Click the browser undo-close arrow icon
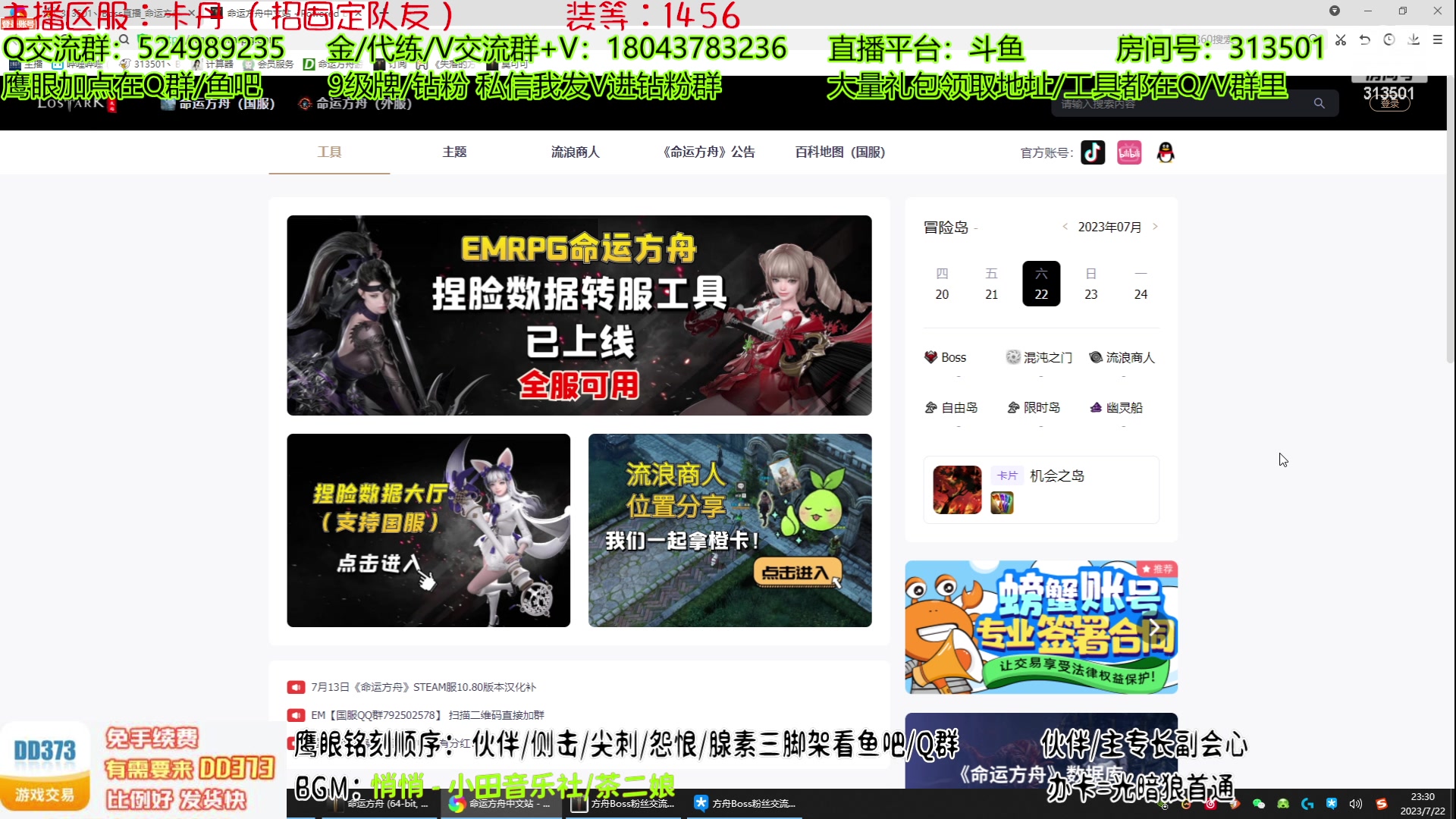This screenshot has height=819, width=1456. pyautogui.click(x=1365, y=40)
